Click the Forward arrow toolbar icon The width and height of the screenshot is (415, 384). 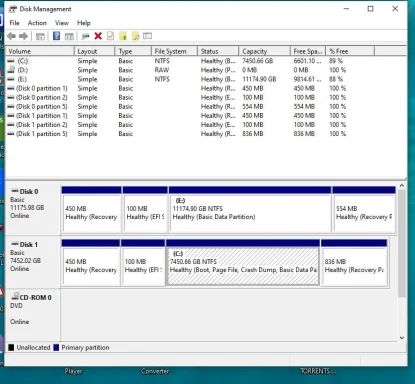coord(23,36)
